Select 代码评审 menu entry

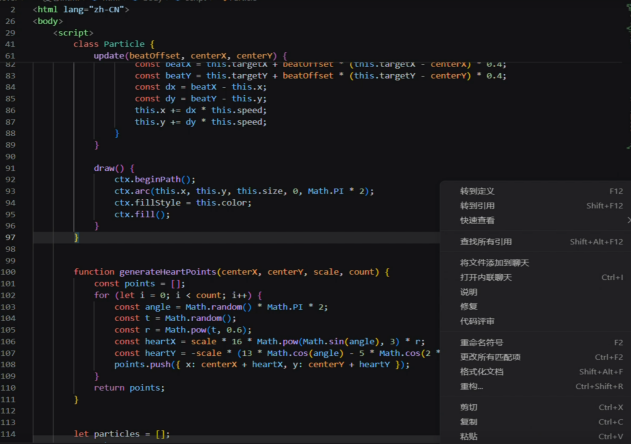[536, 321]
